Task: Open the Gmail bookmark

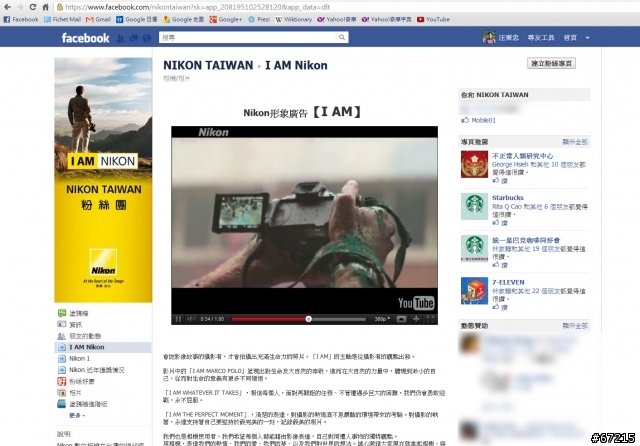Action: (x=98, y=19)
